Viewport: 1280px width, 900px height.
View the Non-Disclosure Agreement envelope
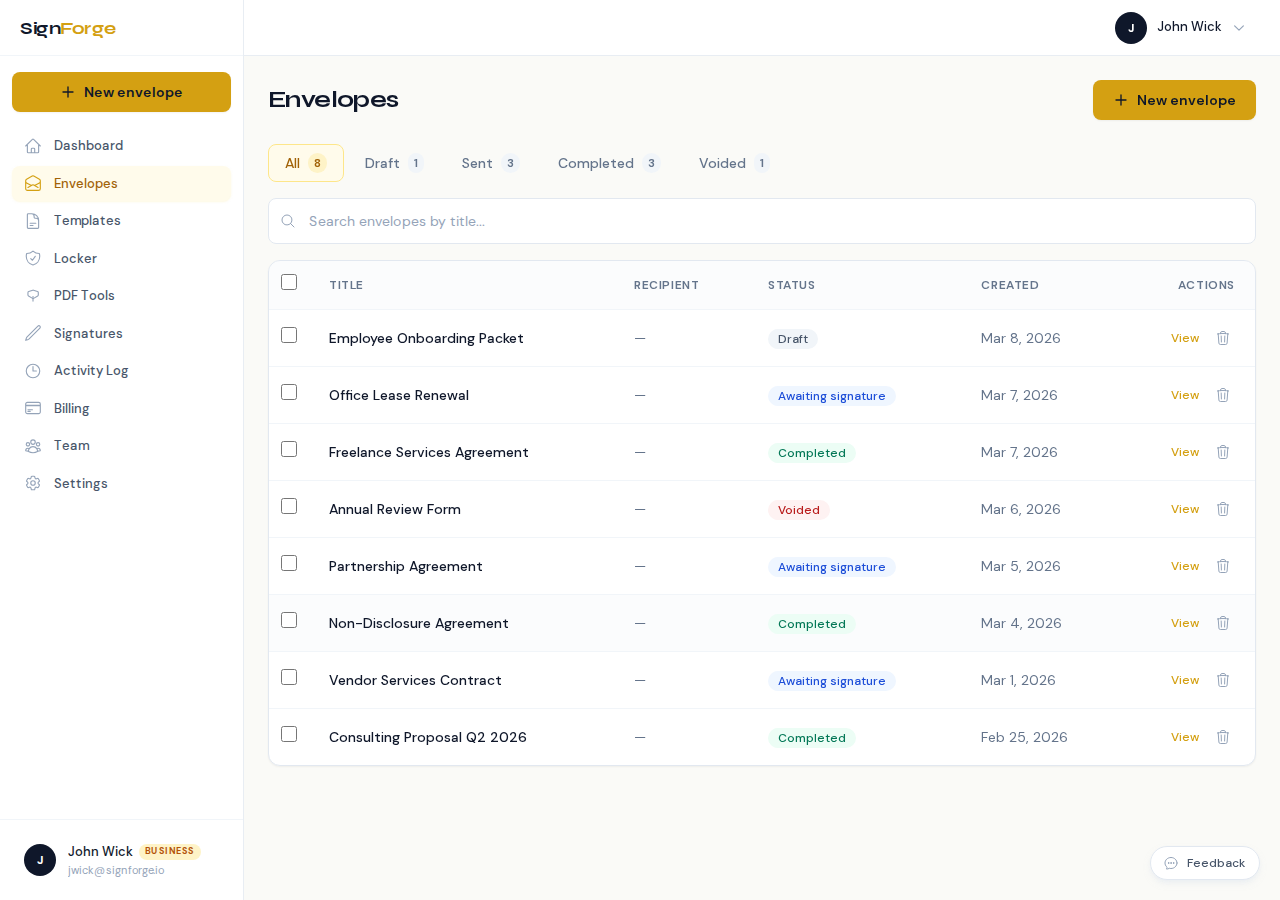pos(1185,623)
